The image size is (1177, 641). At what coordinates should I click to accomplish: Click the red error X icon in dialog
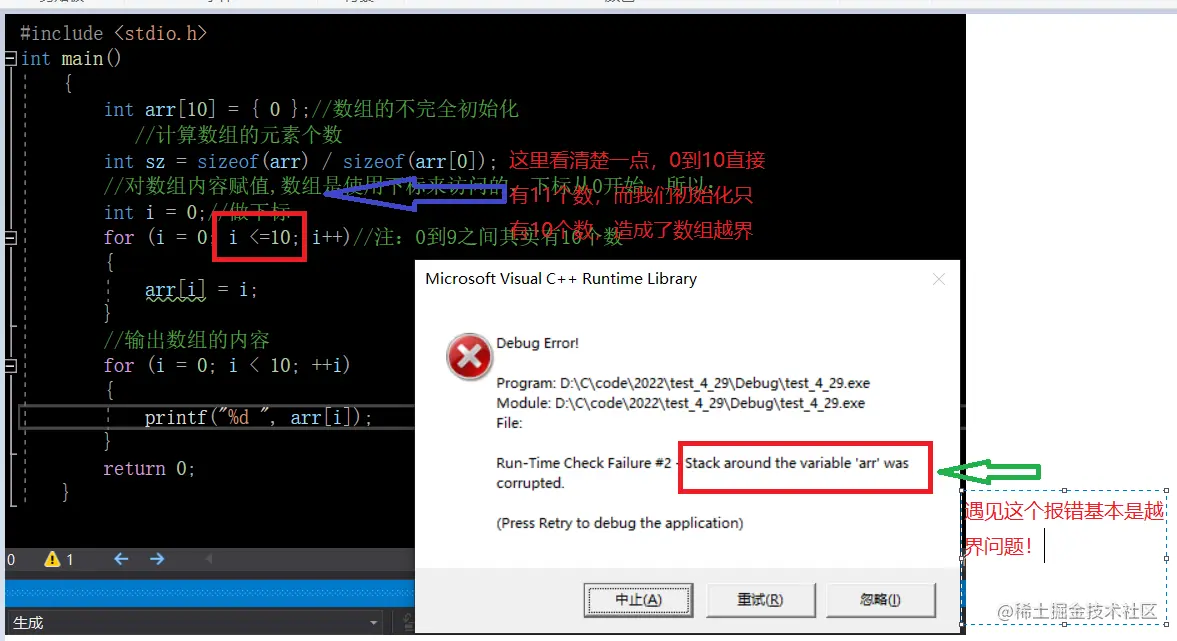pyautogui.click(x=469, y=357)
